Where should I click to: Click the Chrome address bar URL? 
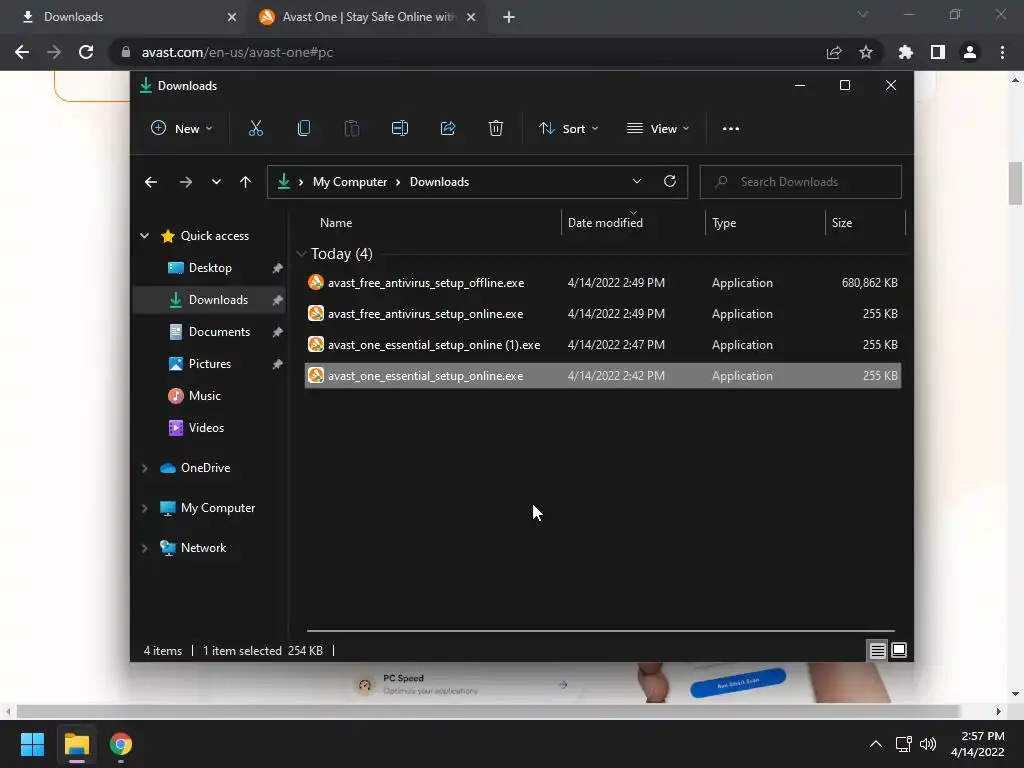[237, 52]
